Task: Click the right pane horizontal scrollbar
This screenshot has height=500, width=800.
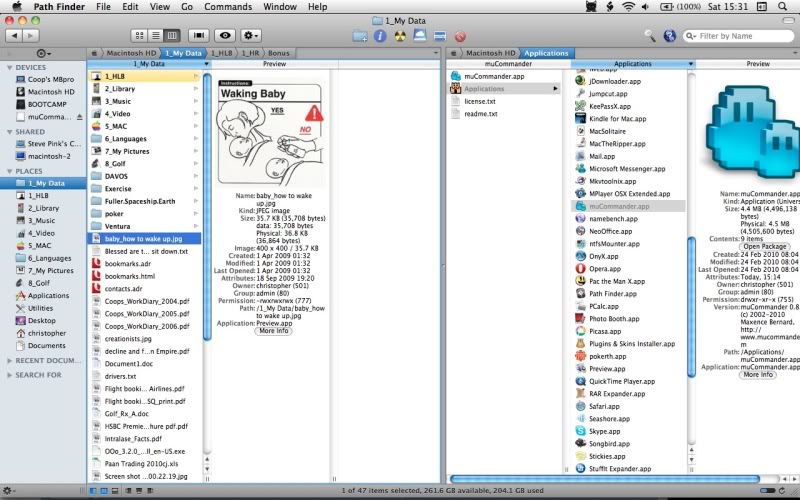Action: (605, 479)
